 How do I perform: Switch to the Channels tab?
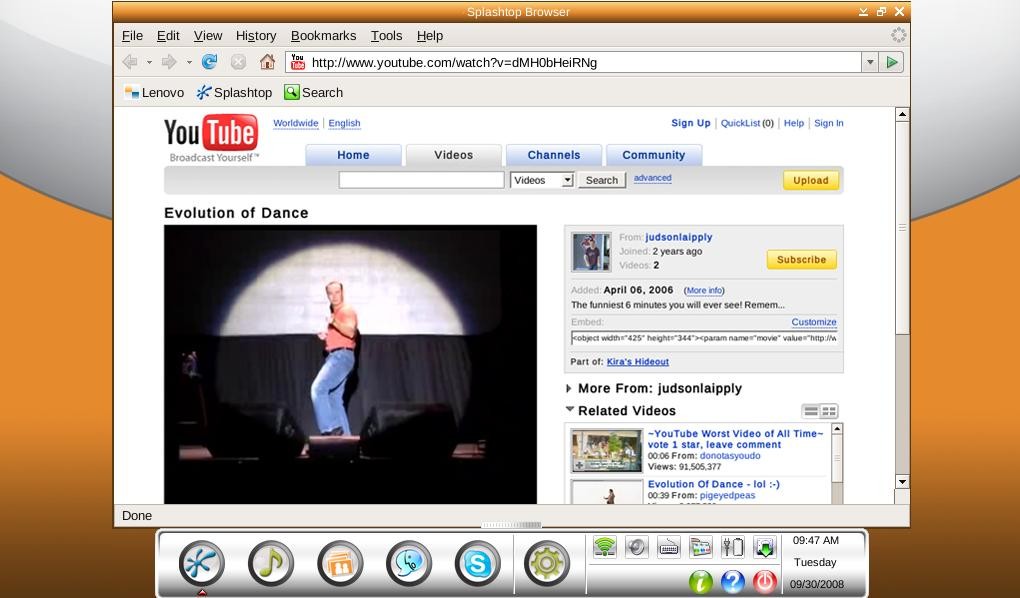(553, 155)
